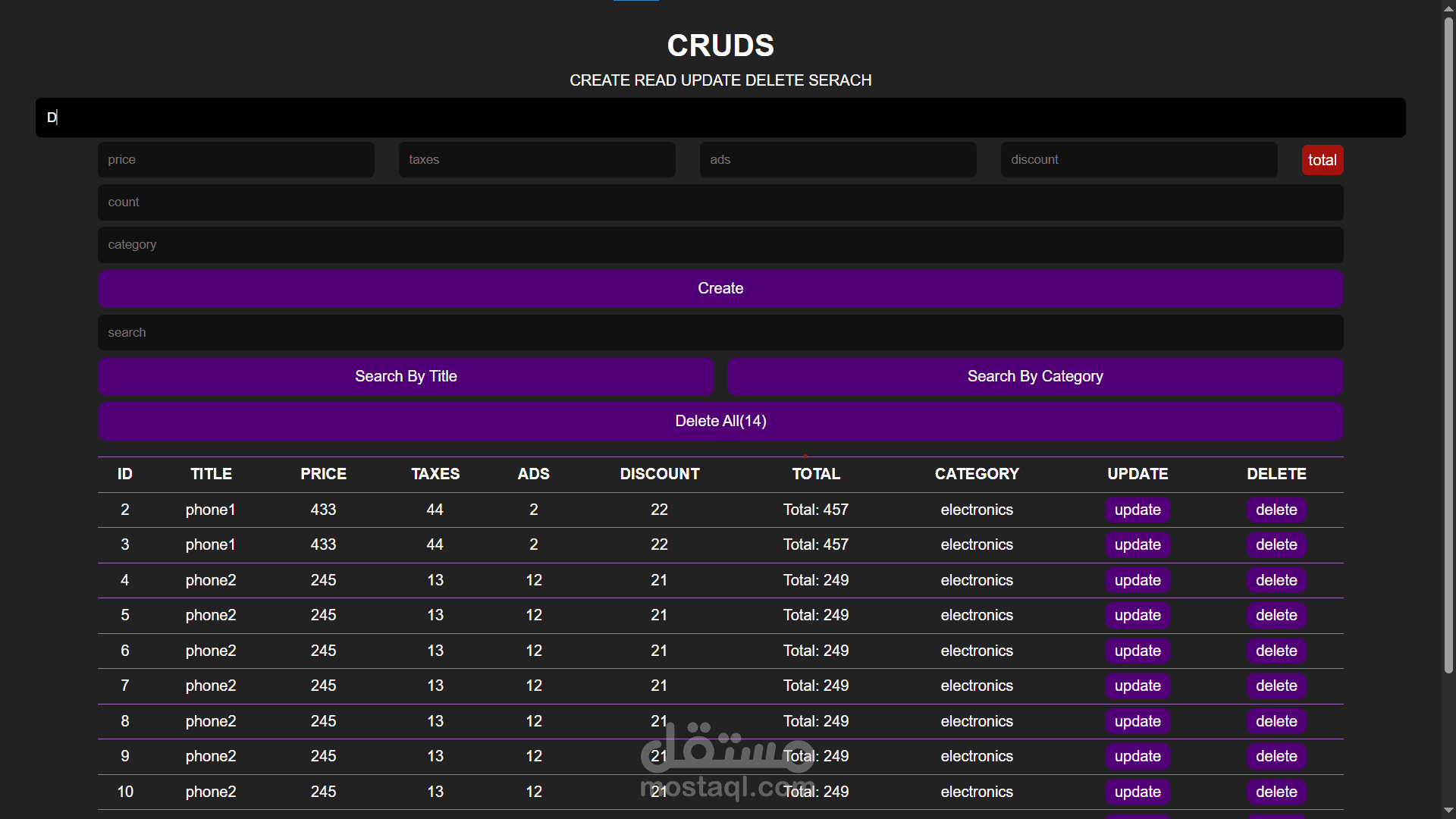Click the count input field
The image size is (1456, 819).
[720, 202]
